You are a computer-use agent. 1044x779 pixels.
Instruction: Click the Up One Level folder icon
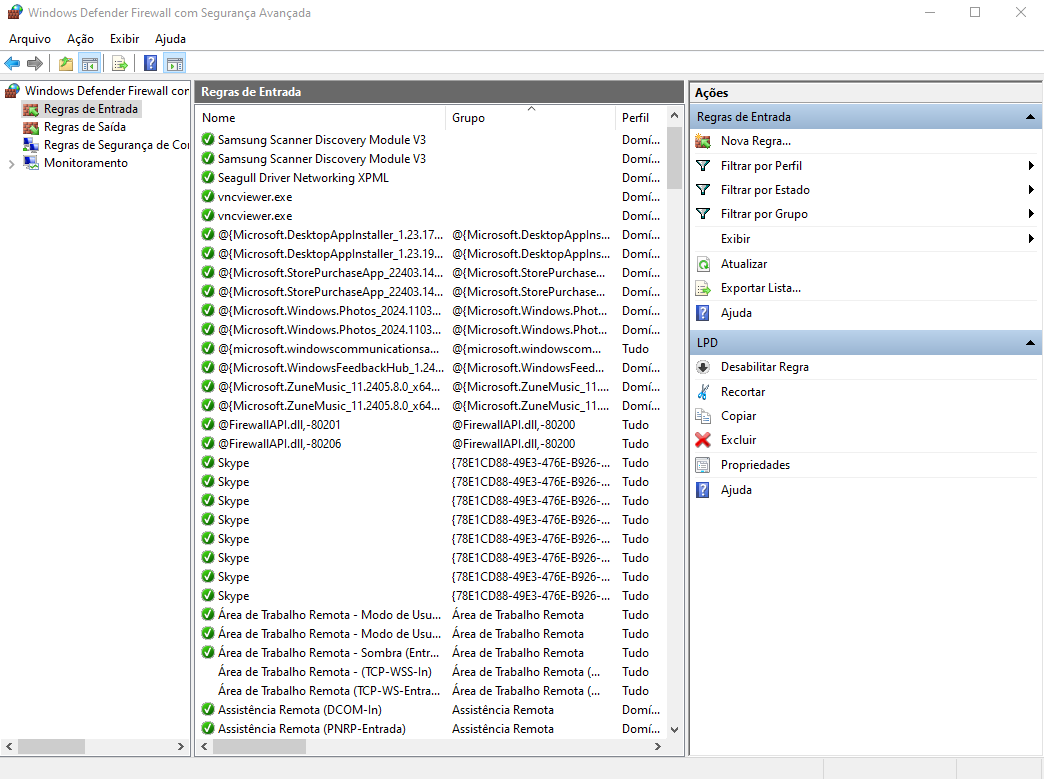pyautogui.click(x=66, y=64)
